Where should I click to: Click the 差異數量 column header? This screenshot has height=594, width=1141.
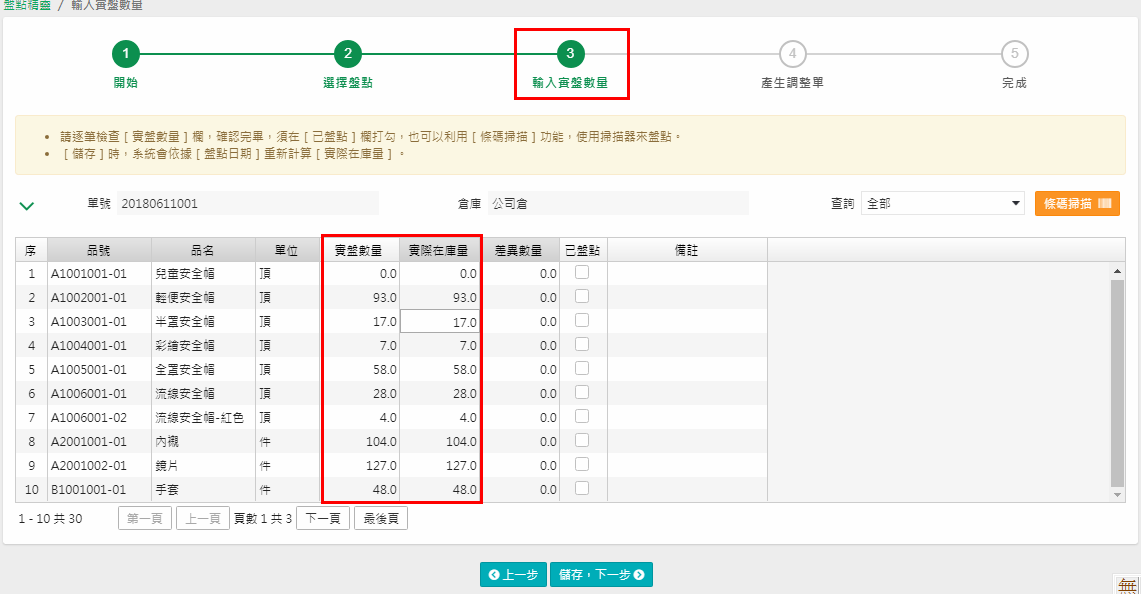pos(519,250)
